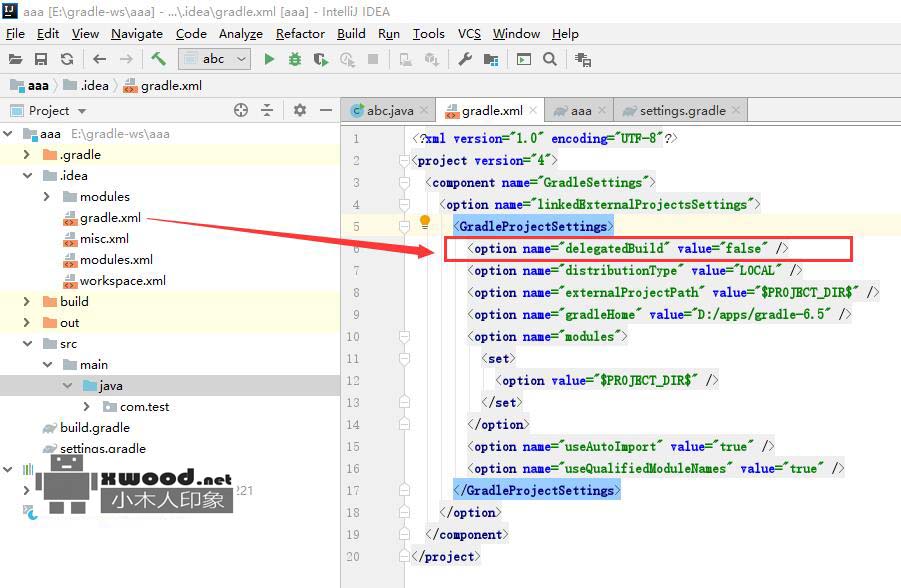The width and height of the screenshot is (901, 588).
Task: Run abc with the green play icon
Action: coord(269,59)
